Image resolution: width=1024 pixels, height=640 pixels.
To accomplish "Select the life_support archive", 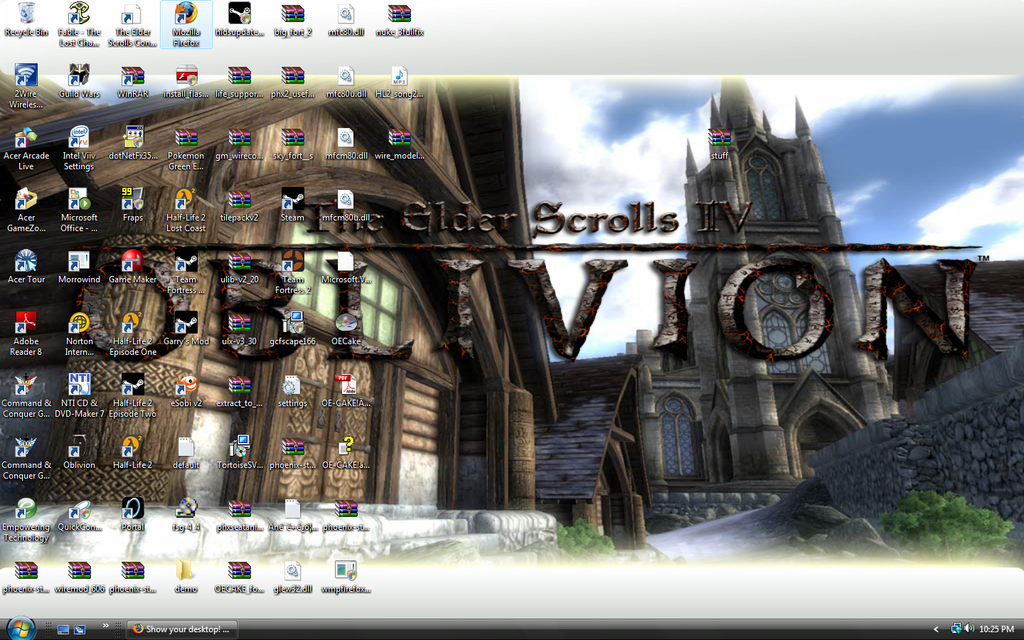I will click(240, 81).
